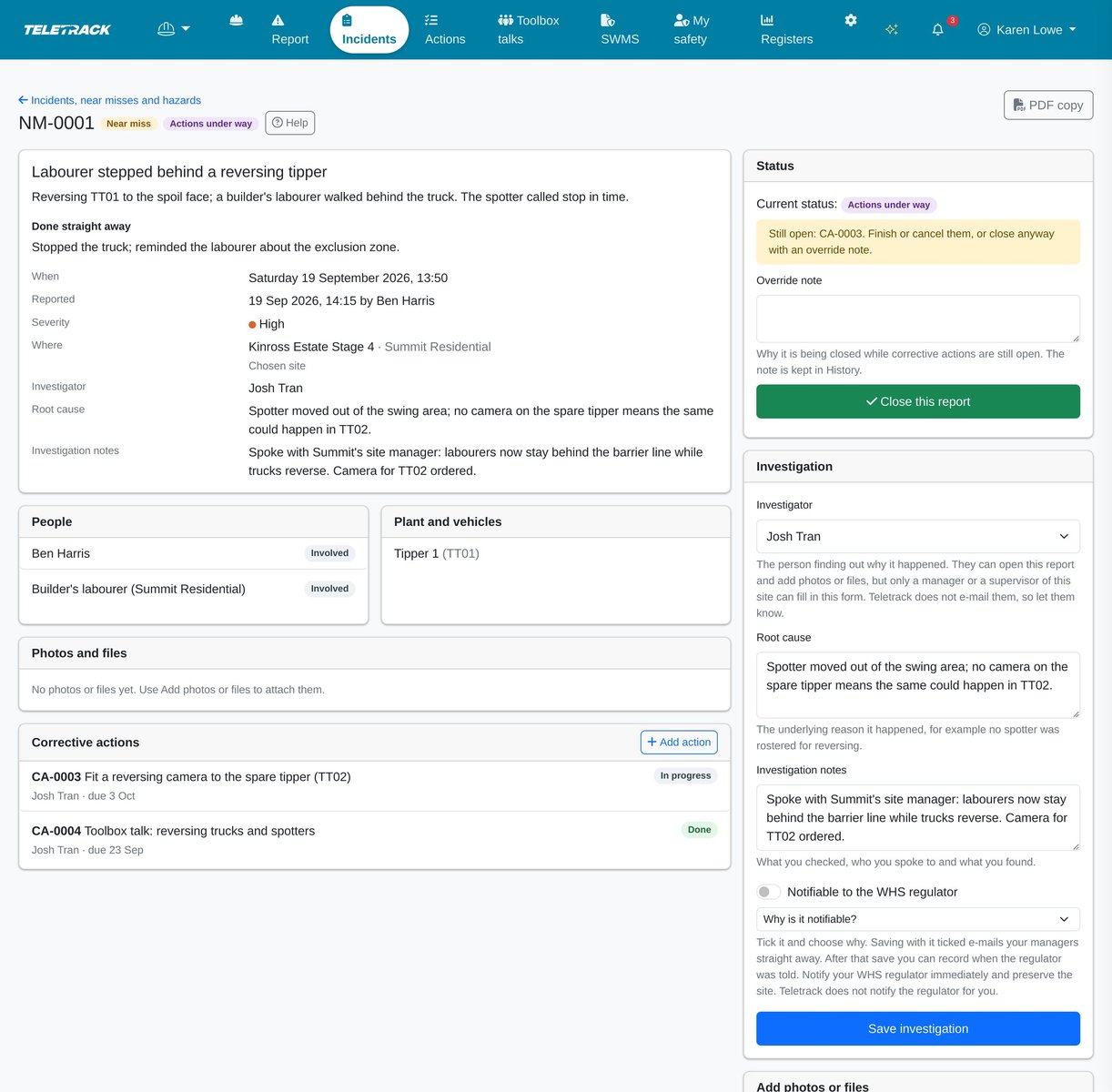Screen dimensions: 1112x1092
Task: Click the Done status badge
Action: (699, 830)
